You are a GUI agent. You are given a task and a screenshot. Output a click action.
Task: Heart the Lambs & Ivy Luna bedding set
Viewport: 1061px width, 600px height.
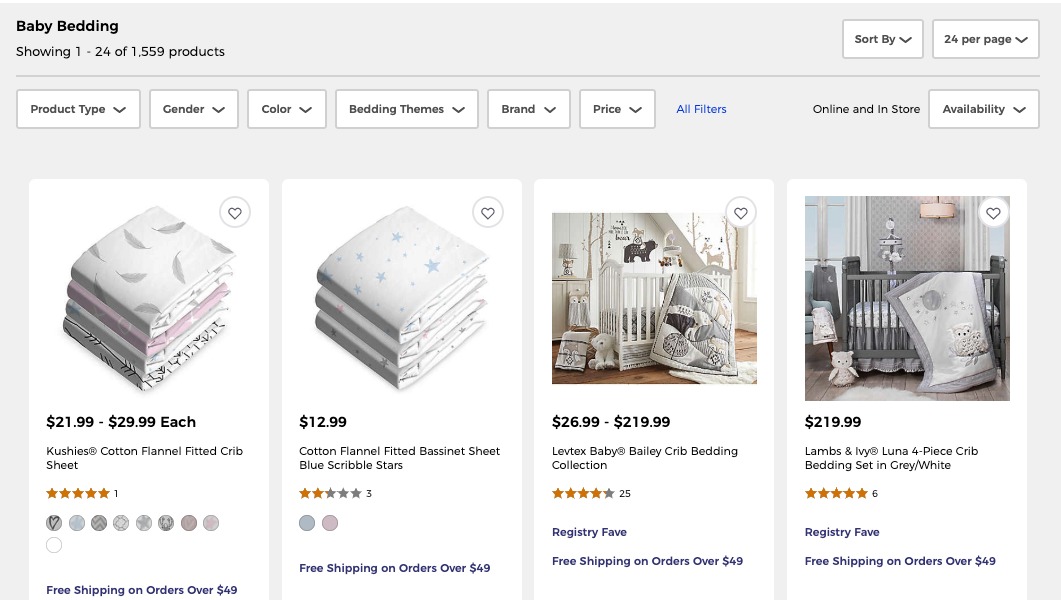(993, 213)
